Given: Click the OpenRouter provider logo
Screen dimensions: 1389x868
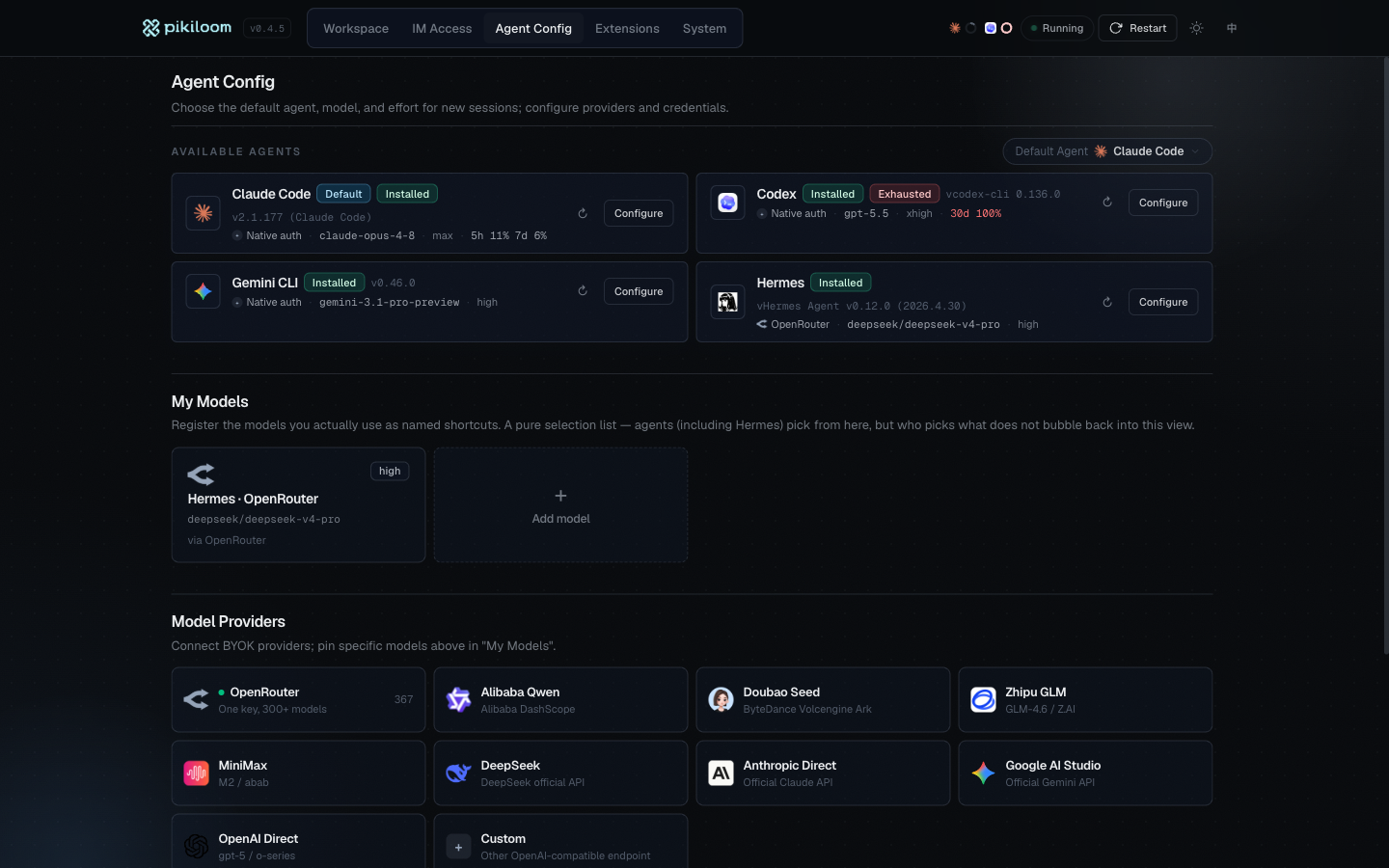Looking at the screenshot, I should point(196,699).
